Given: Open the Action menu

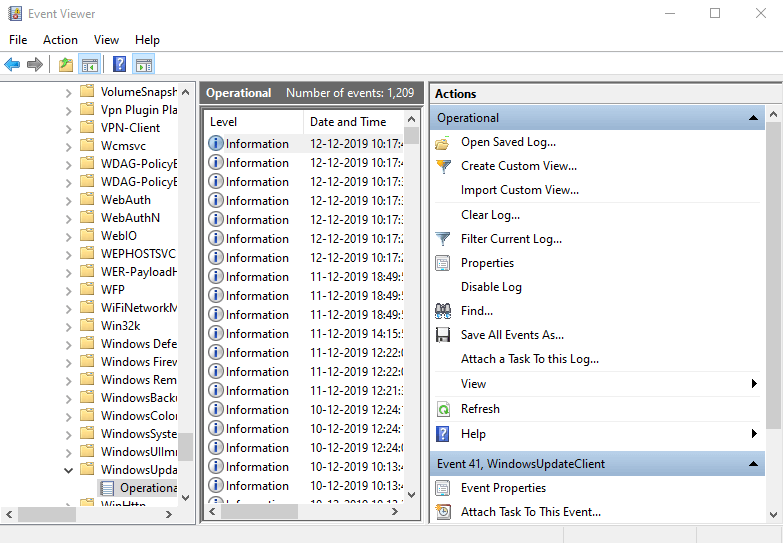Looking at the screenshot, I should (60, 40).
